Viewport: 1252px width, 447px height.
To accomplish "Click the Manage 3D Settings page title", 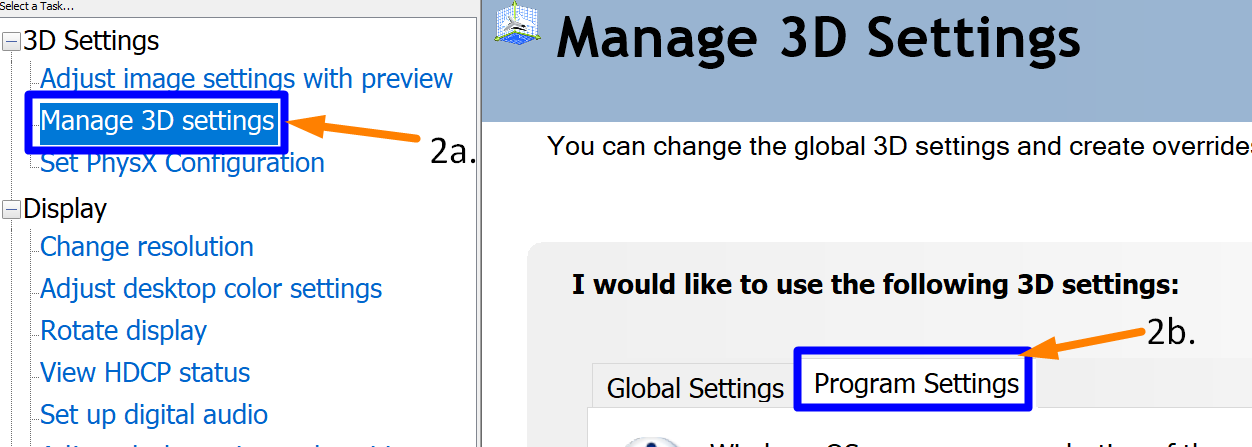I will [x=818, y=39].
